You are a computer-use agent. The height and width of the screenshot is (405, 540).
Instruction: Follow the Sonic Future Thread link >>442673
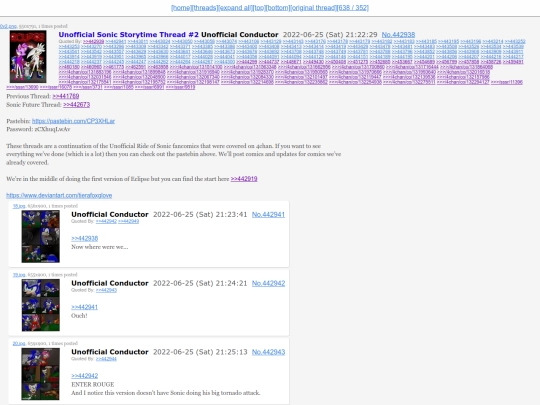coord(76,104)
